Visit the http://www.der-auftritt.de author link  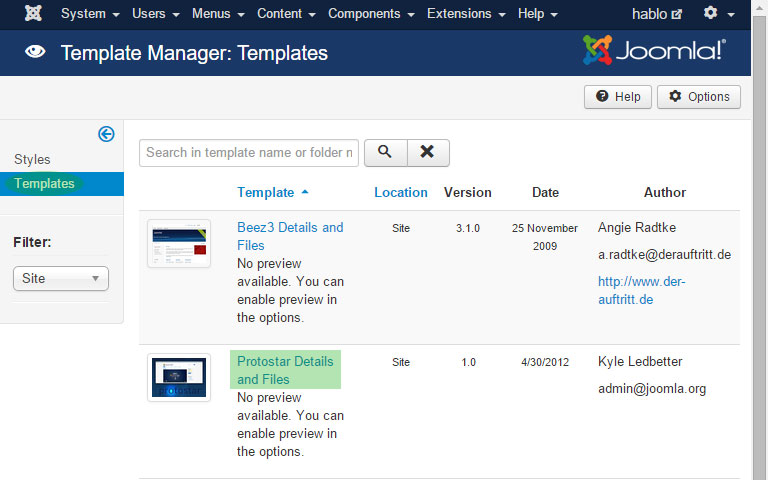click(641, 290)
